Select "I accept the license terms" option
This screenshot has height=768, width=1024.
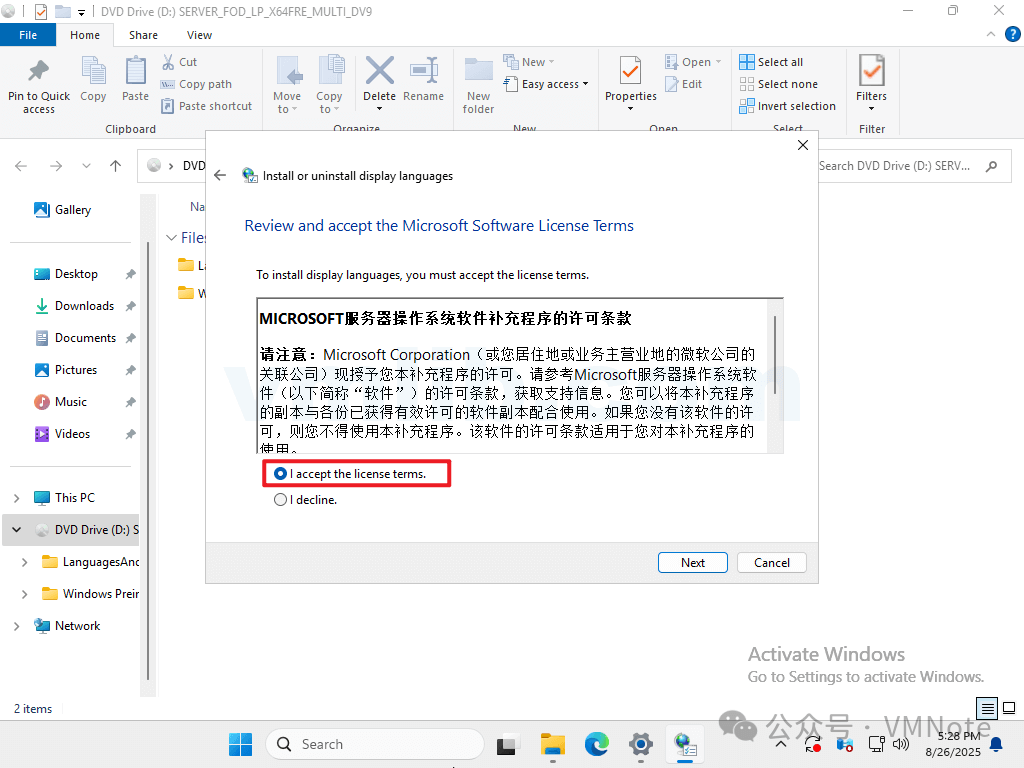[281, 474]
